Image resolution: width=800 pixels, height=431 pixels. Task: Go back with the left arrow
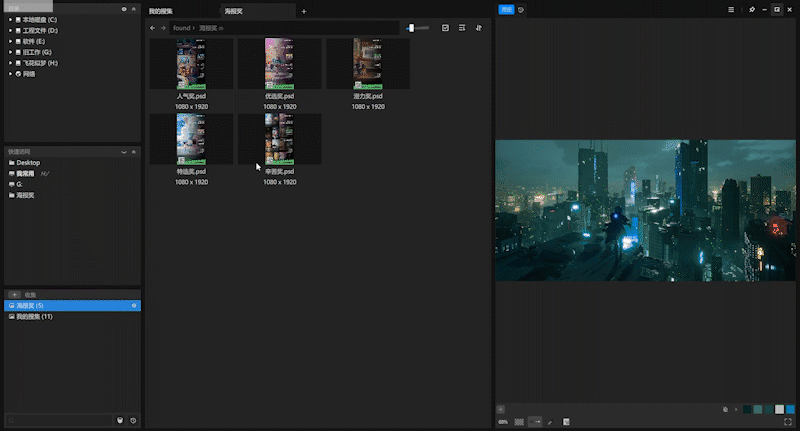pyautogui.click(x=152, y=28)
